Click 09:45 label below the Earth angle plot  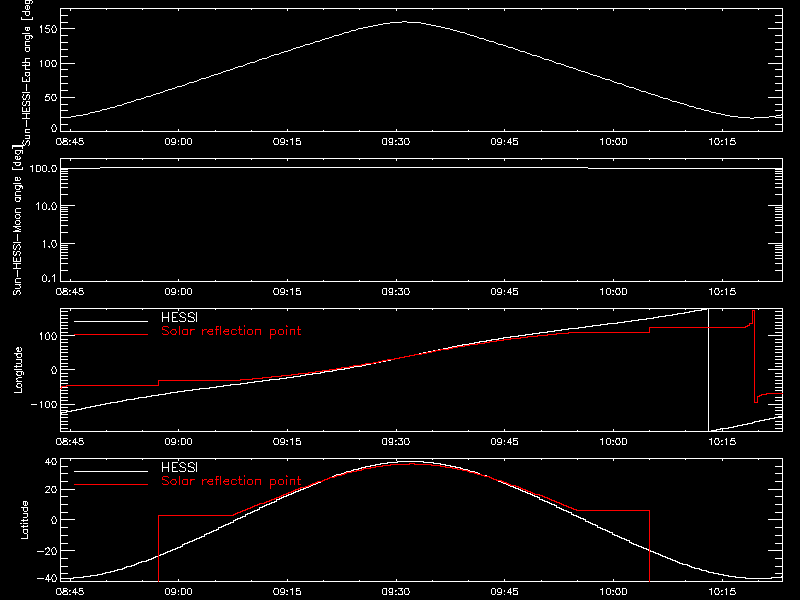504,142
